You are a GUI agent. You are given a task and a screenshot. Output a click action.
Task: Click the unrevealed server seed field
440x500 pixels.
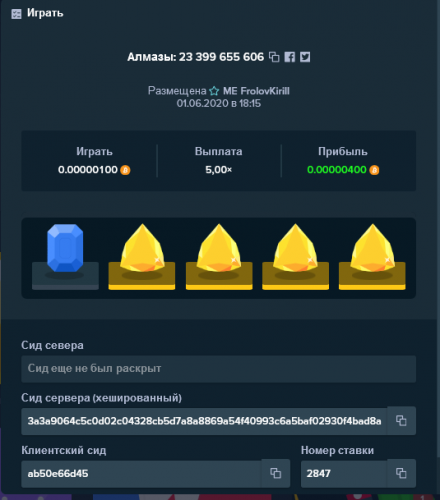tap(219, 369)
